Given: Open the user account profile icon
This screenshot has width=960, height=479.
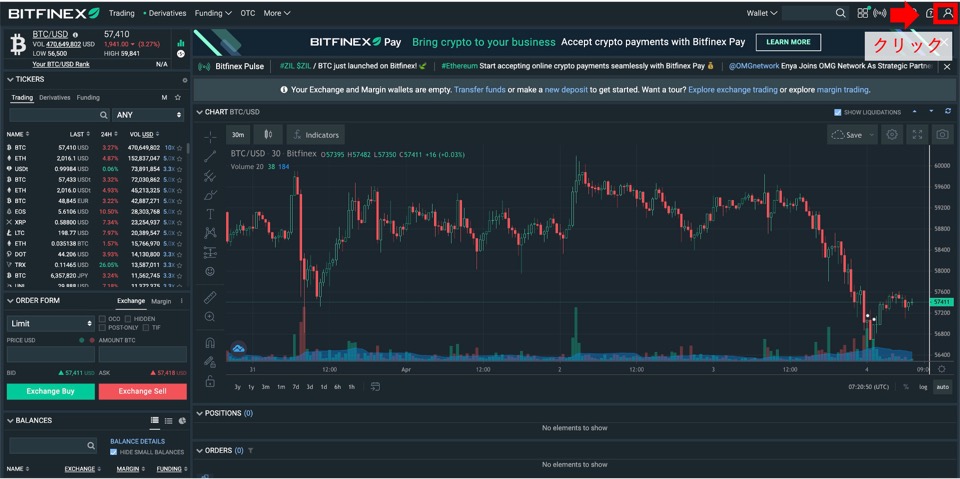Looking at the screenshot, I should click(948, 13).
